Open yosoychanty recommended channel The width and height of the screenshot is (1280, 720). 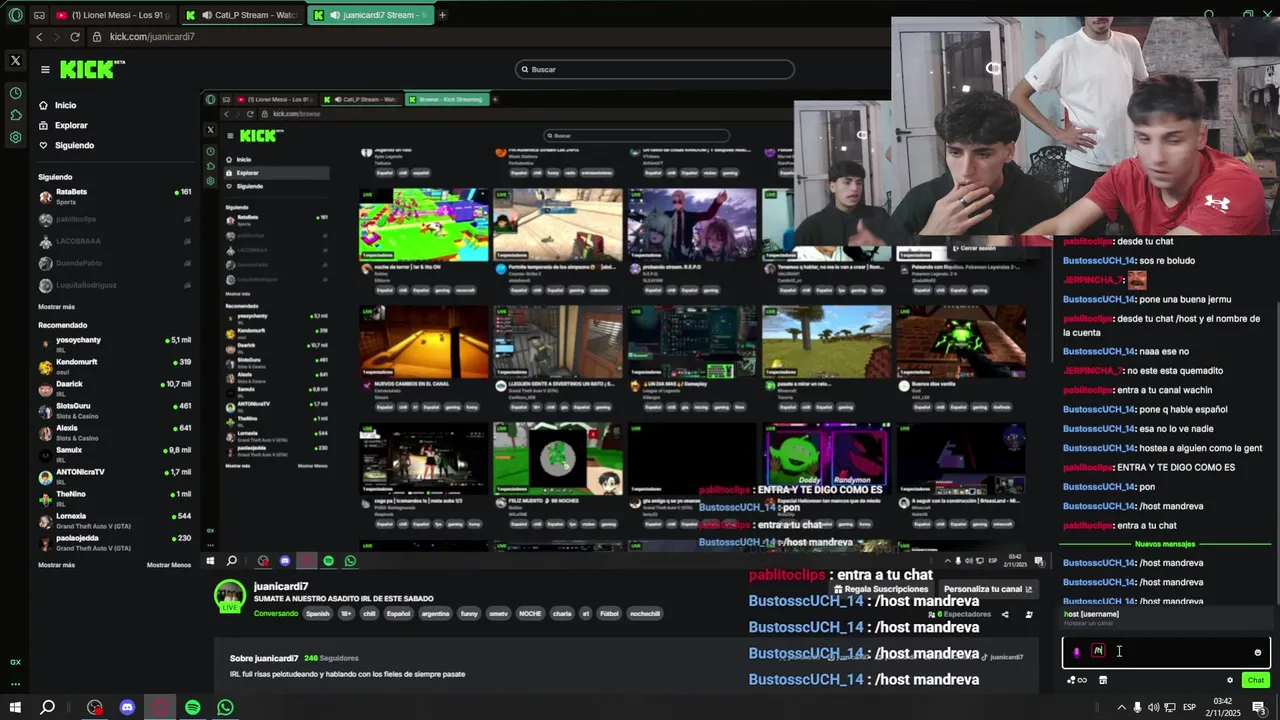[x=115, y=344]
